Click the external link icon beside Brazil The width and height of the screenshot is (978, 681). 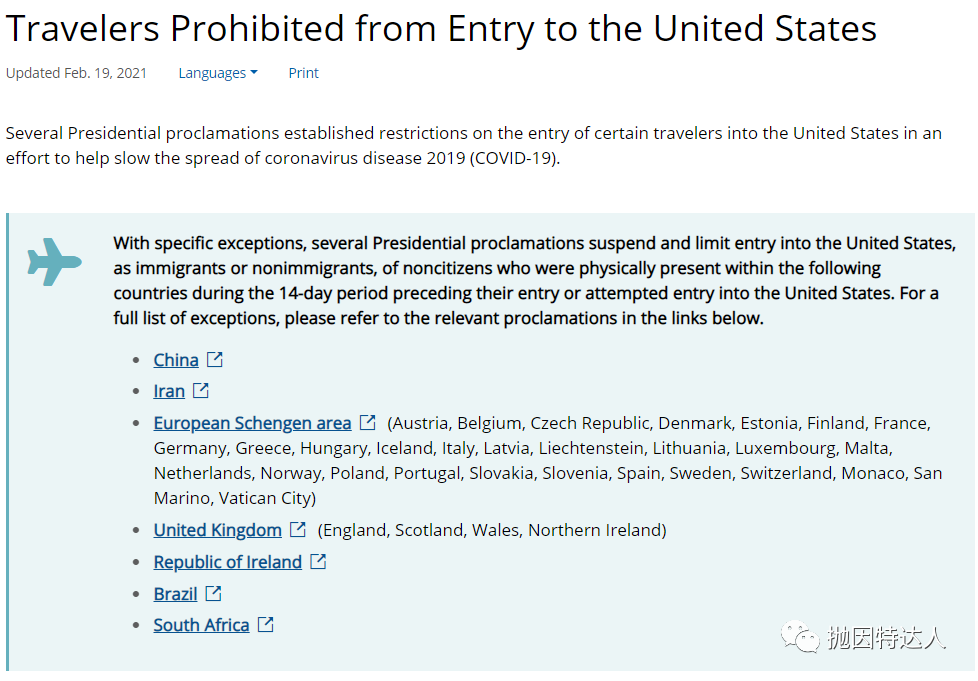click(213, 593)
